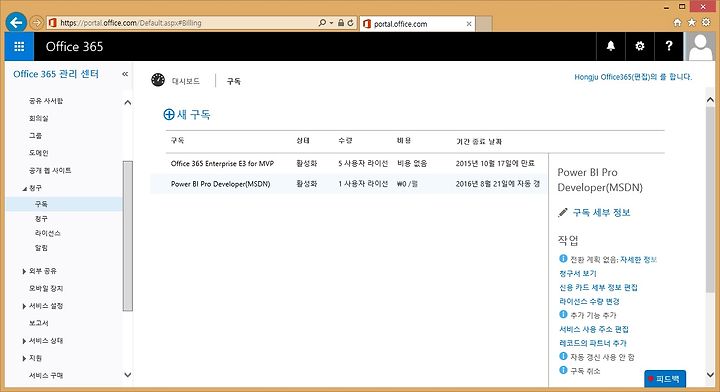Open browser home icon
The image size is (720, 392).
(x=677, y=22)
